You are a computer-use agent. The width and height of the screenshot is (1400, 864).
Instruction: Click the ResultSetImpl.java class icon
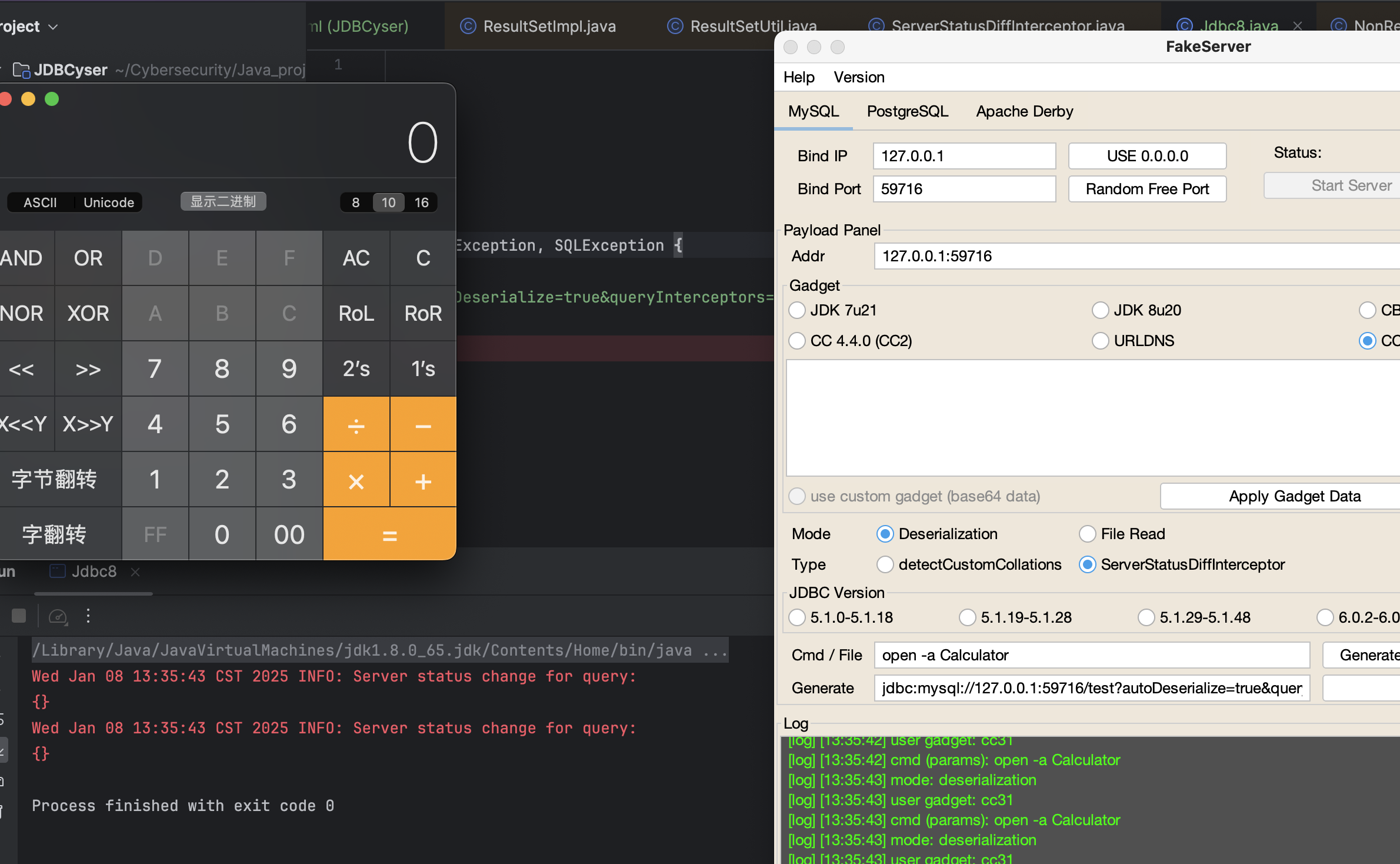468,26
